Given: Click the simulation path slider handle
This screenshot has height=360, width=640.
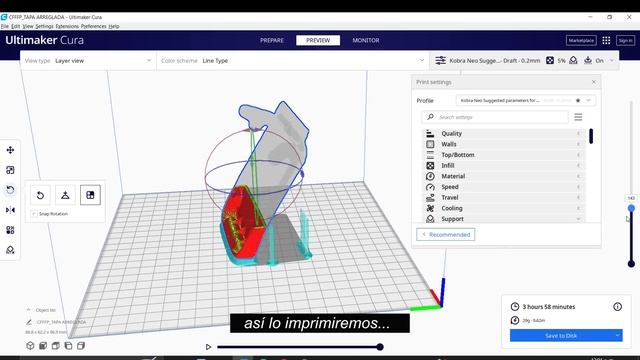Looking at the screenshot, I should click(x=380, y=347).
